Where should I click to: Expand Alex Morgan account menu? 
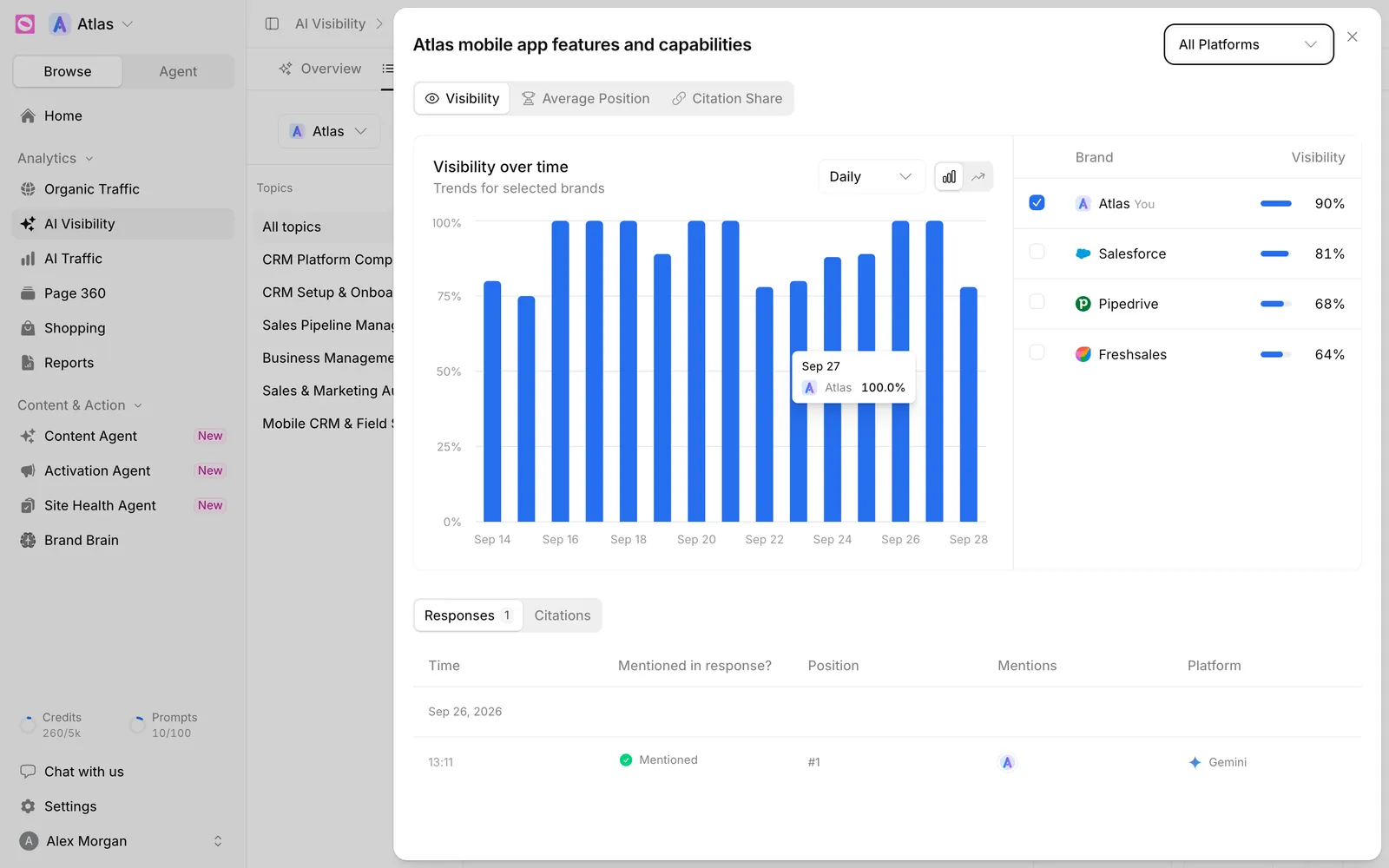[x=122, y=841]
